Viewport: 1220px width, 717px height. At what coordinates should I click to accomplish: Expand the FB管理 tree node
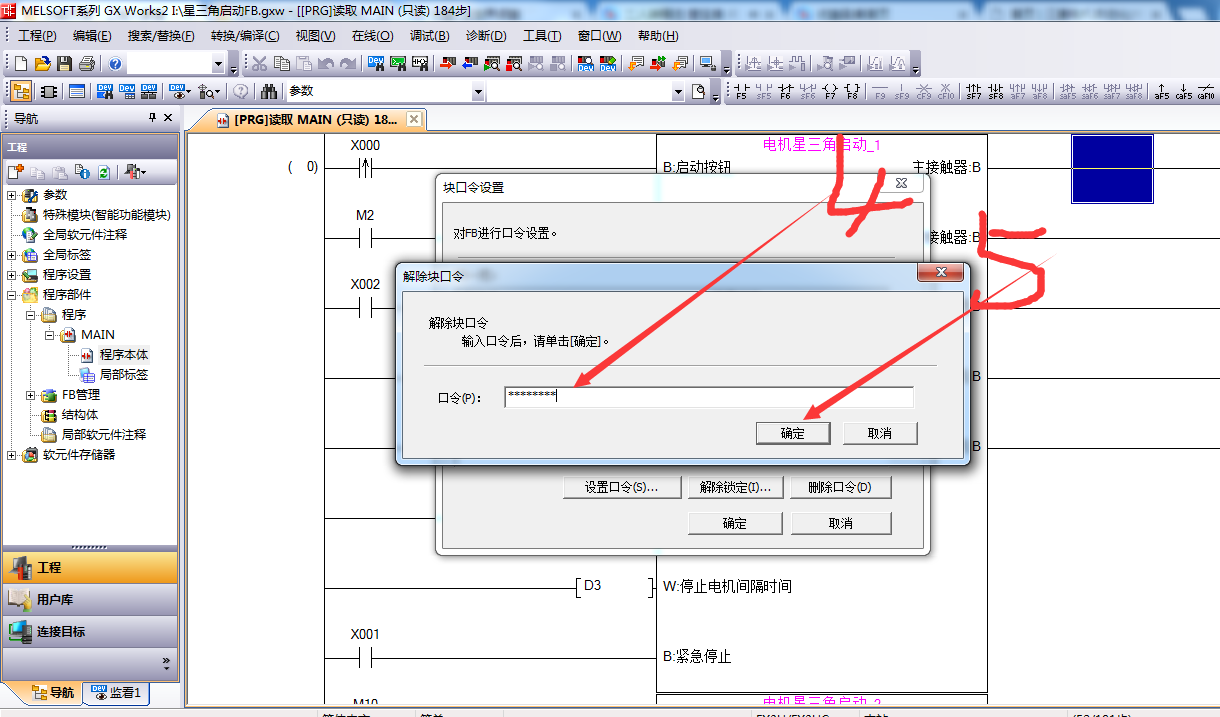coord(31,395)
